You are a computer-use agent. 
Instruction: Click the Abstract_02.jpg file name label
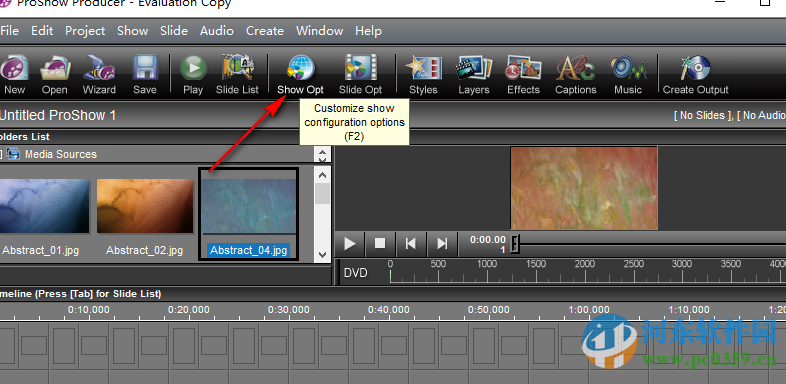(144, 250)
